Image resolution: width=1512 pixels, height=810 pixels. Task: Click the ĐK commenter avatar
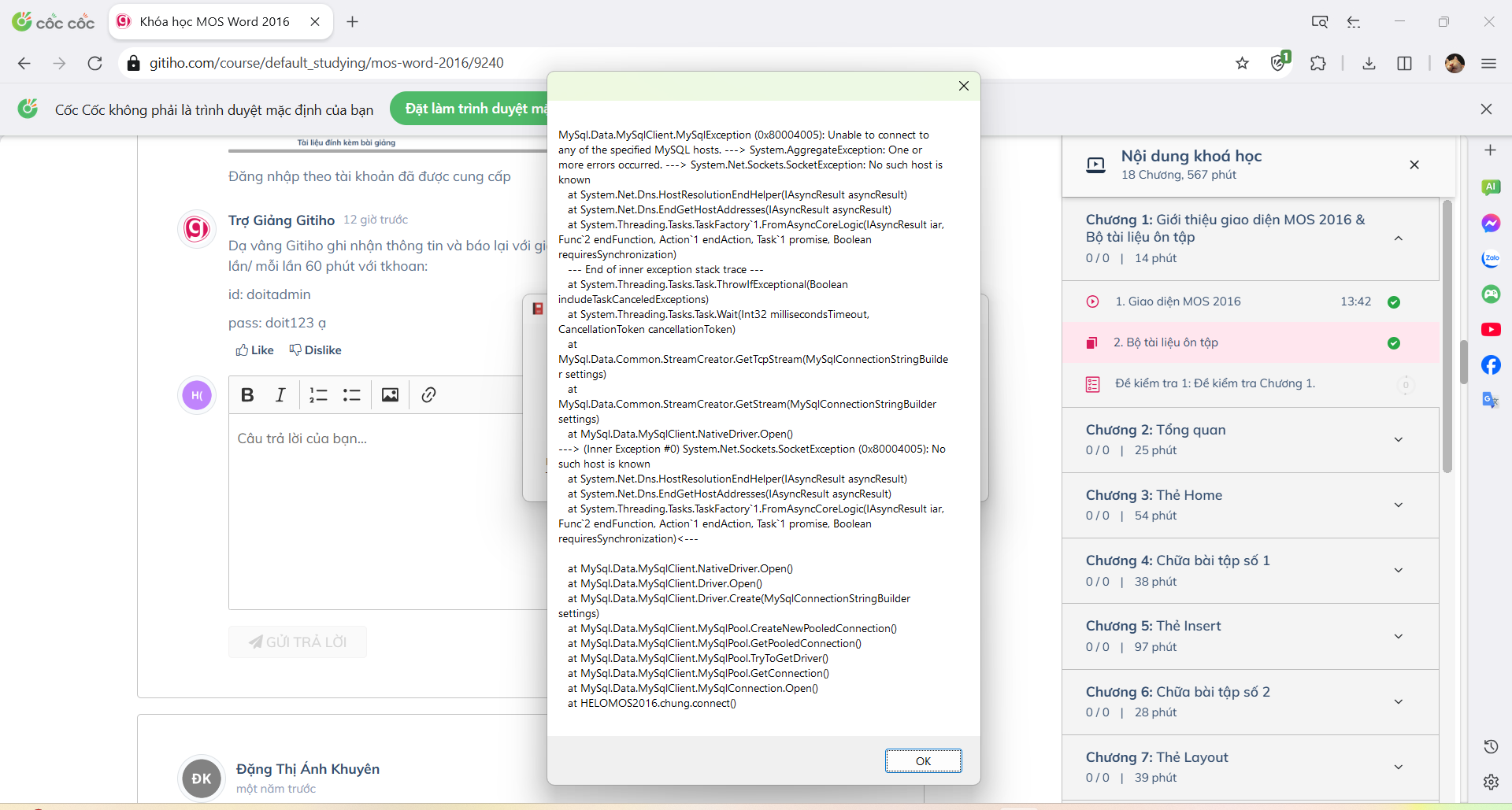202,779
